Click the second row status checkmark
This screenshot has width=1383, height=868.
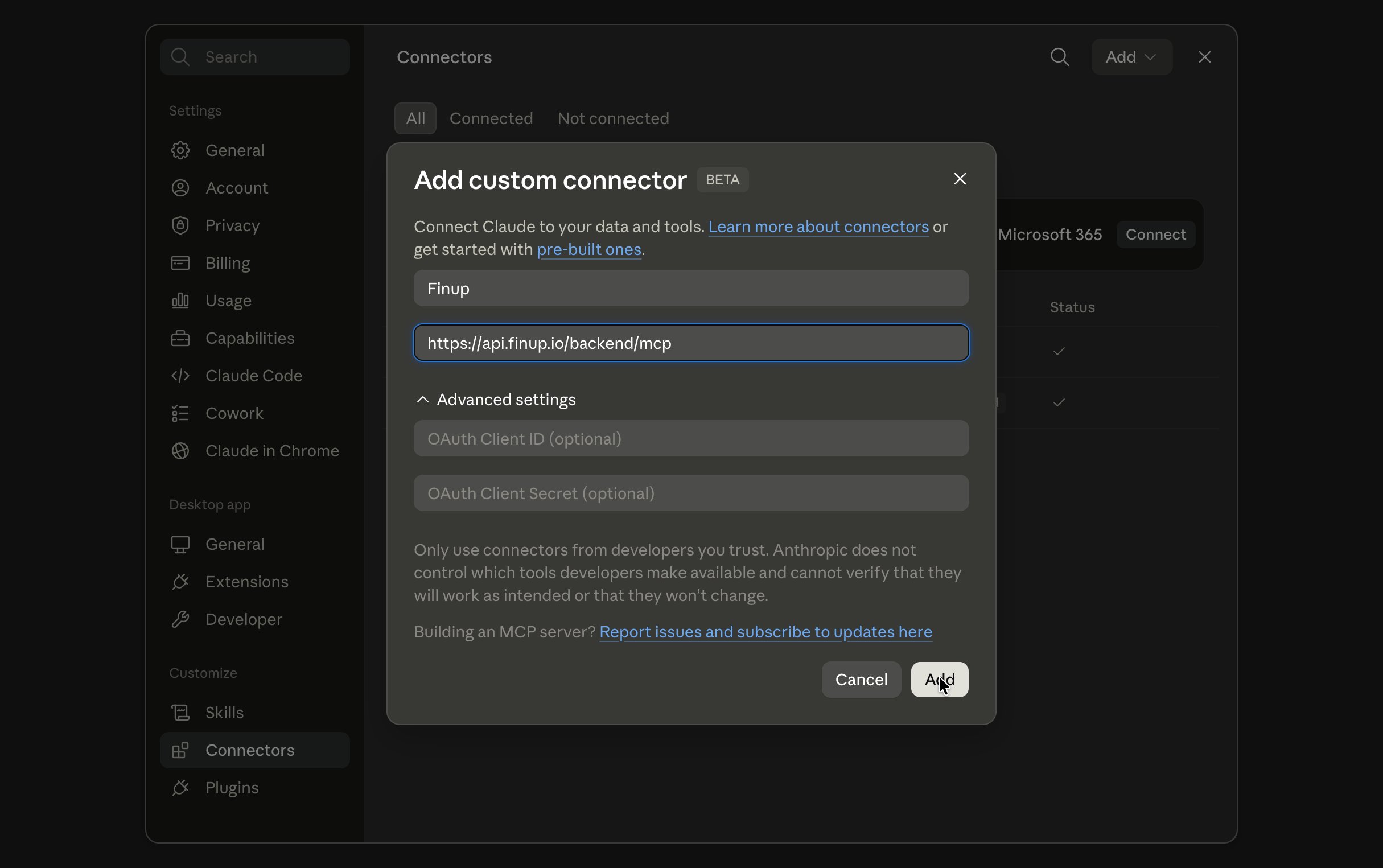coord(1059,402)
